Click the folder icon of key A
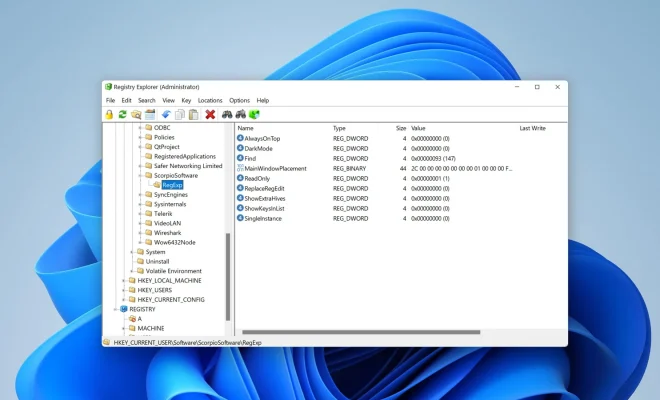 (132, 319)
